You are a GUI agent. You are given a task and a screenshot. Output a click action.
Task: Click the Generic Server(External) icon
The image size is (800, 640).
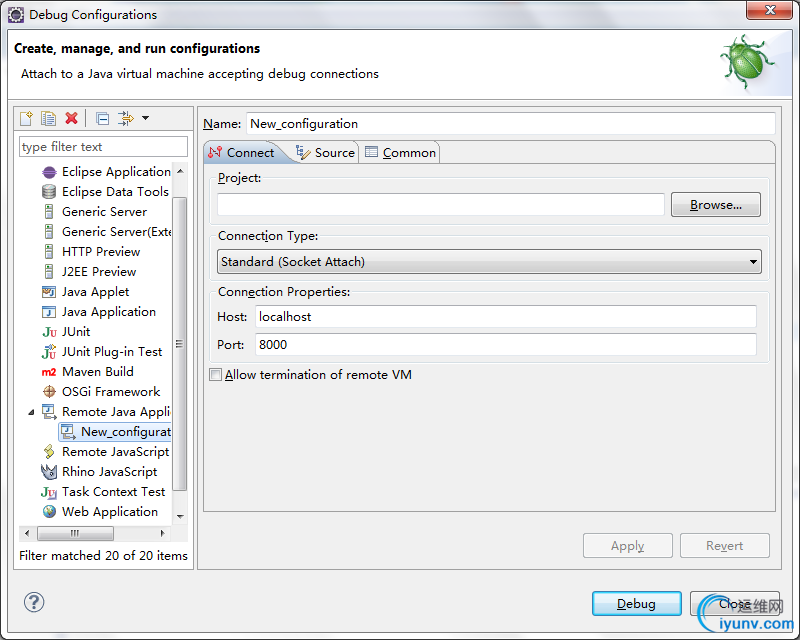tap(49, 232)
